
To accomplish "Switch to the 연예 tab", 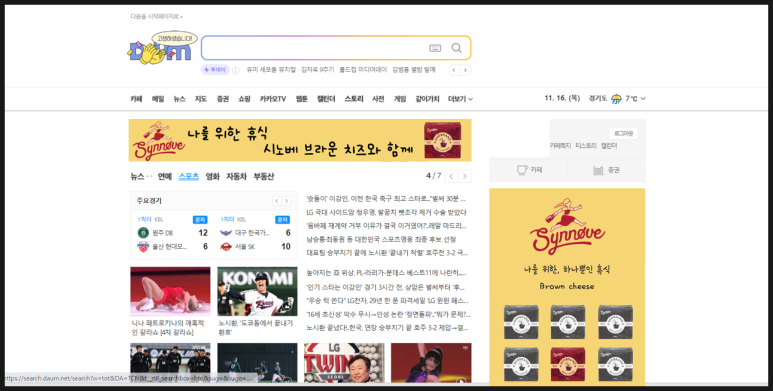I will [165, 177].
